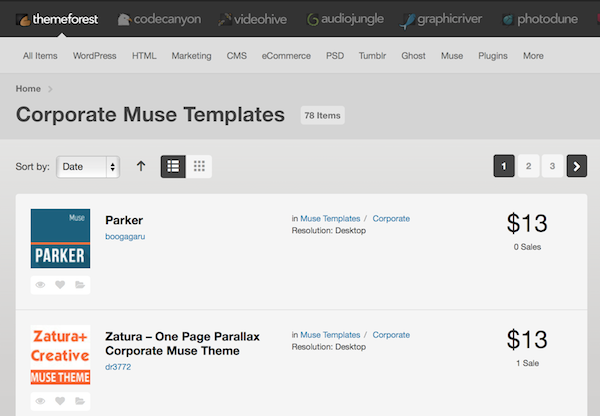Image resolution: width=600 pixels, height=416 pixels.
Task: Reverse sort order with arrow icon
Action: pos(140,166)
